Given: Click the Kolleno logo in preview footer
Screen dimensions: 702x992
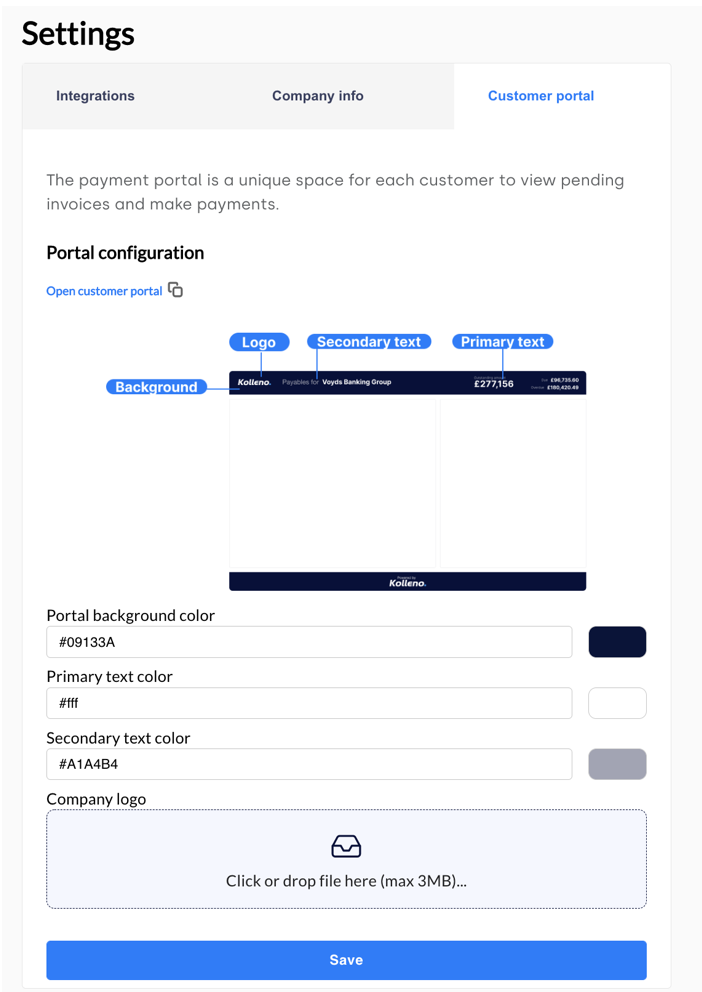Looking at the screenshot, I should click(407, 582).
